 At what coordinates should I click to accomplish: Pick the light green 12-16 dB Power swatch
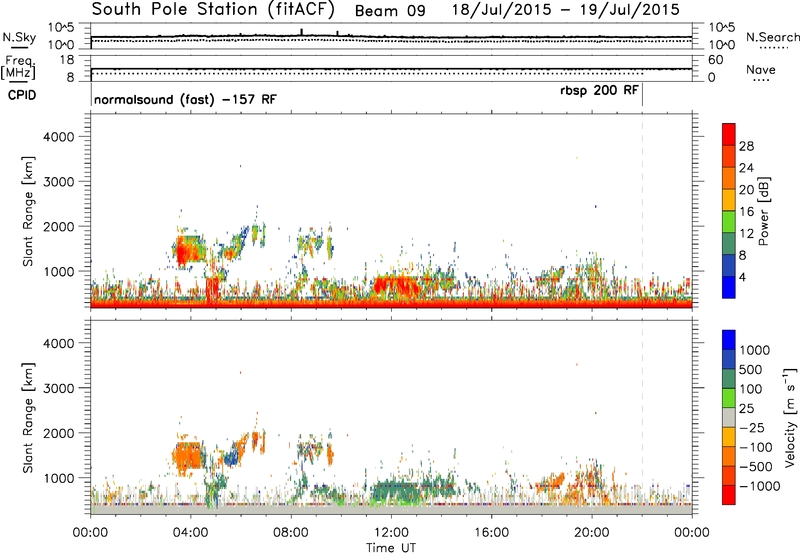click(x=729, y=222)
